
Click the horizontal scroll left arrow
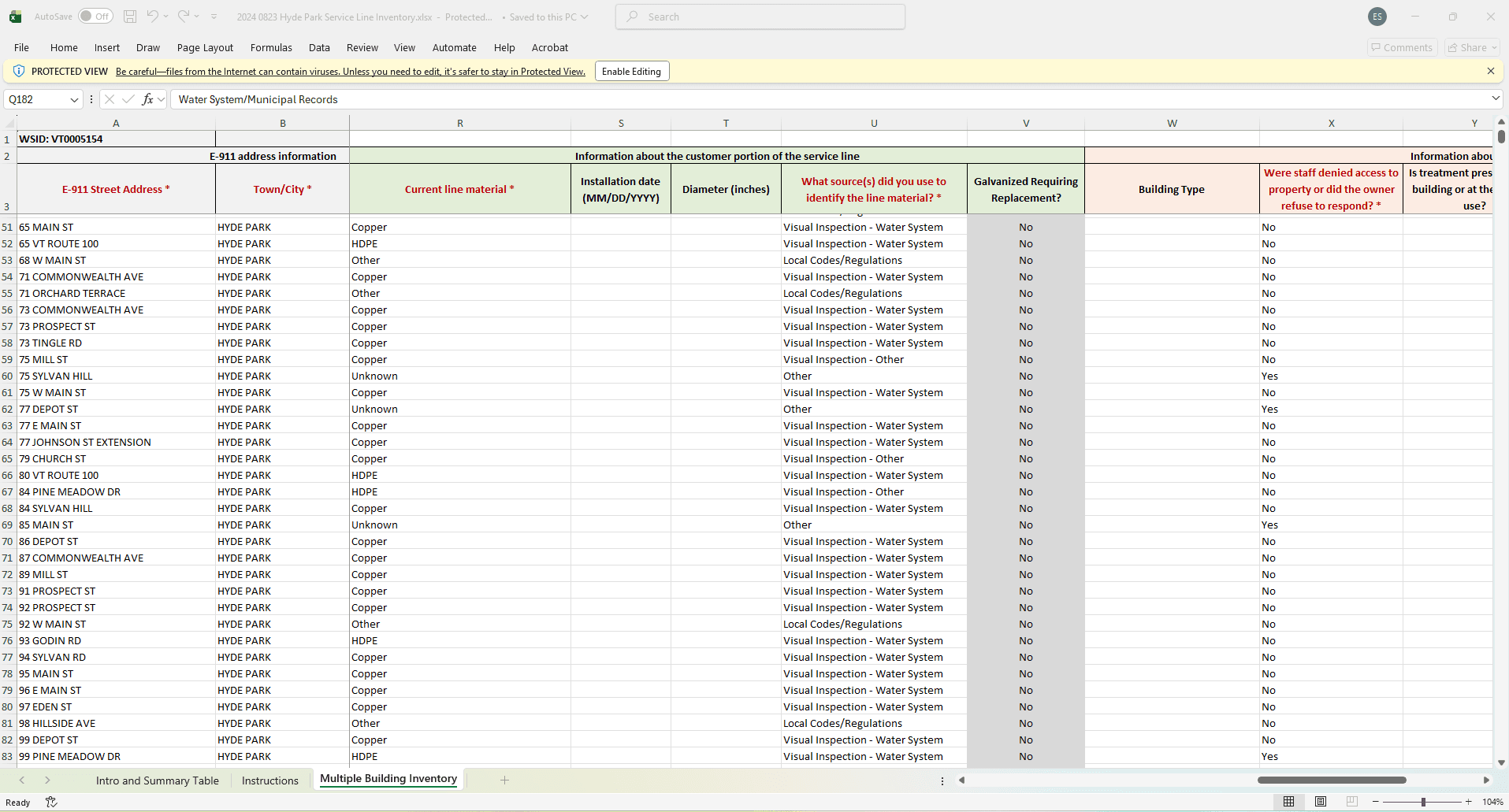[x=961, y=780]
